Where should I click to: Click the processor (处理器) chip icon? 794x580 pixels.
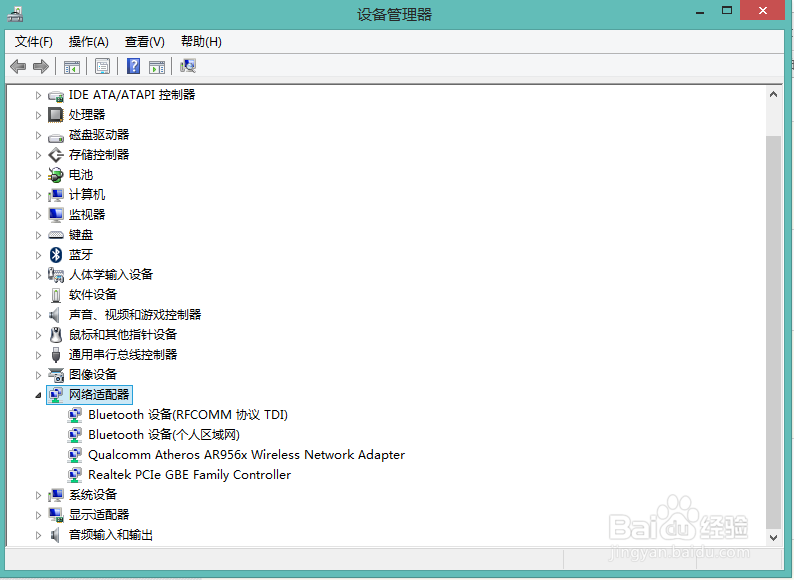pyautogui.click(x=56, y=115)
